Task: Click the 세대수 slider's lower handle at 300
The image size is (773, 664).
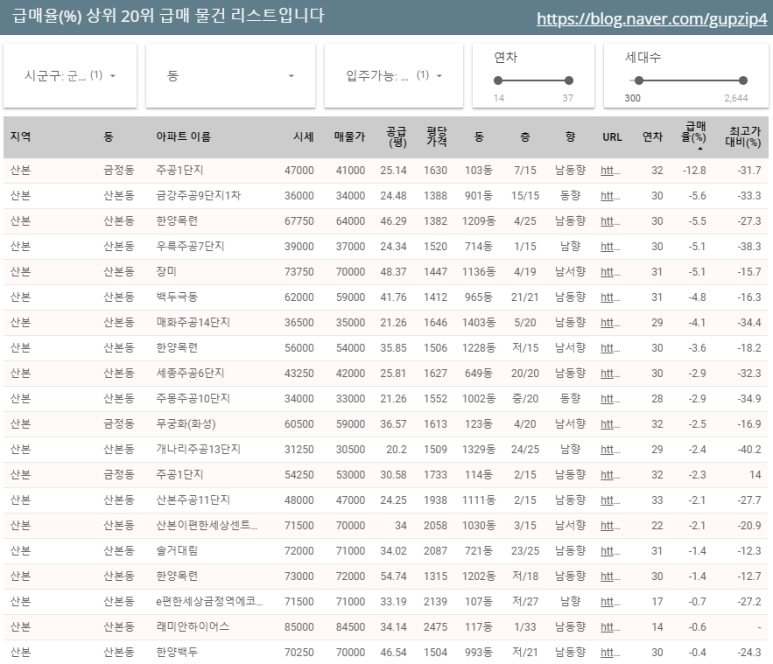Action: coord(639,80)
